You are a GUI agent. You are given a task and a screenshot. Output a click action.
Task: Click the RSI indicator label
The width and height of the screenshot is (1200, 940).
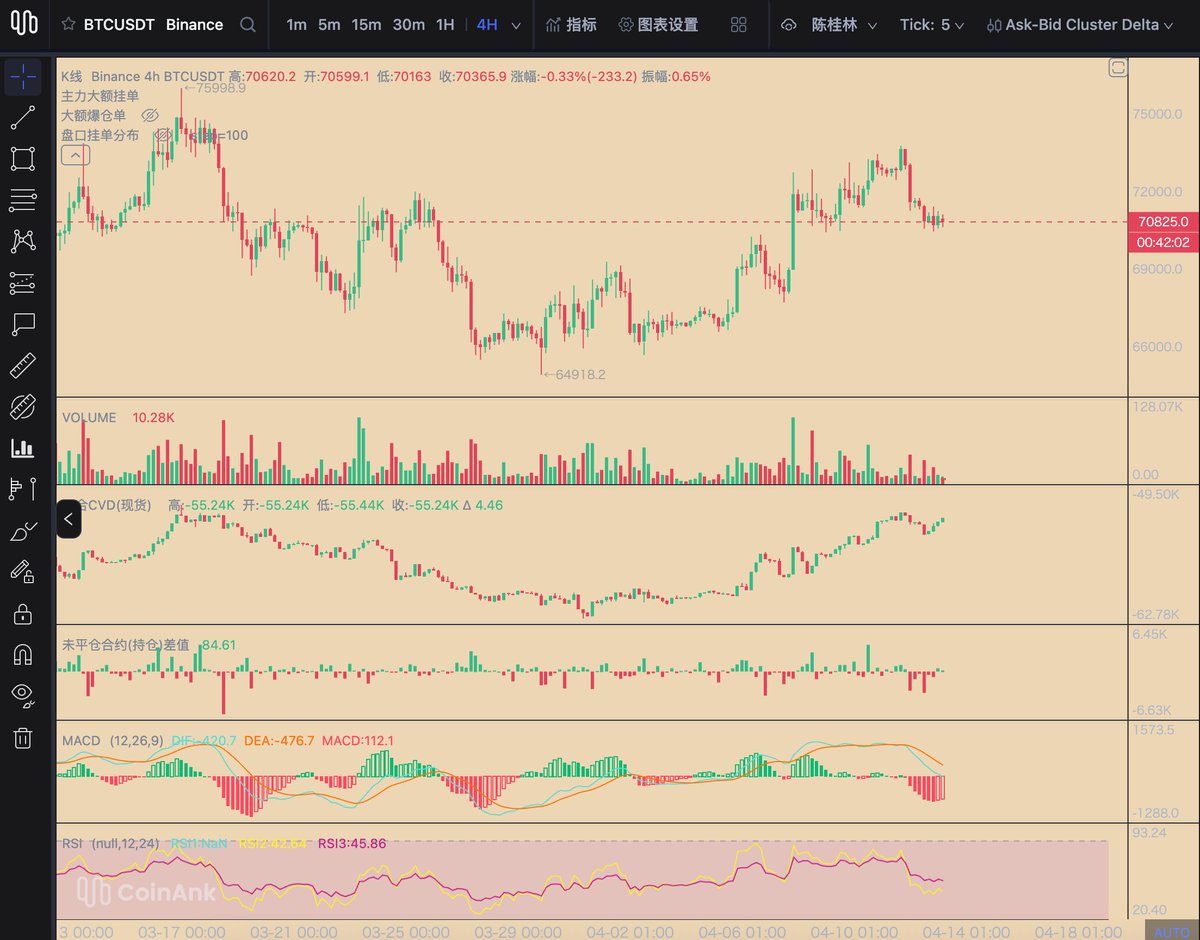71,843
